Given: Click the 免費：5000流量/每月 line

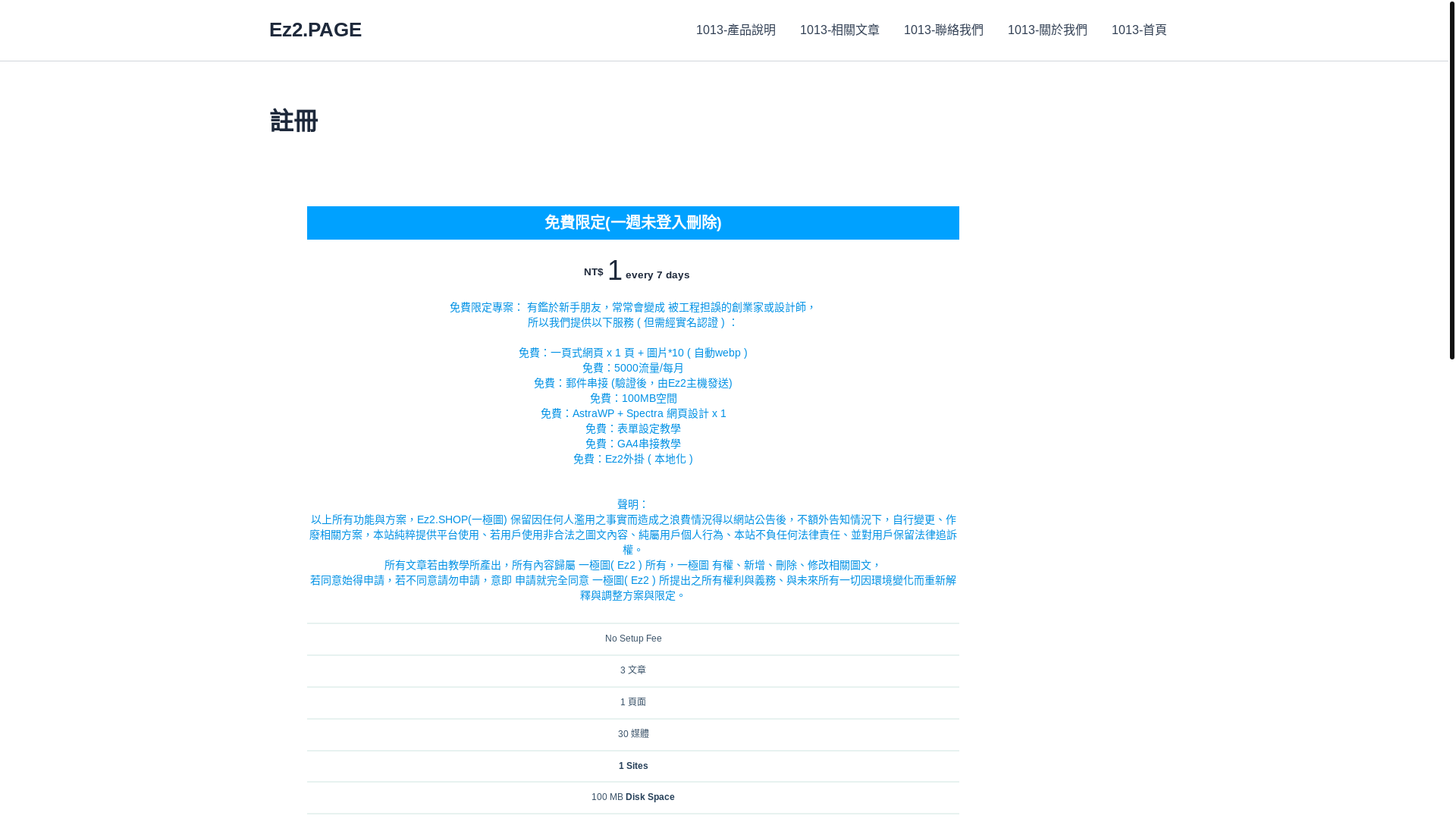Looking at the screenshot, I should pyautogui.click(x=633, y=368).
